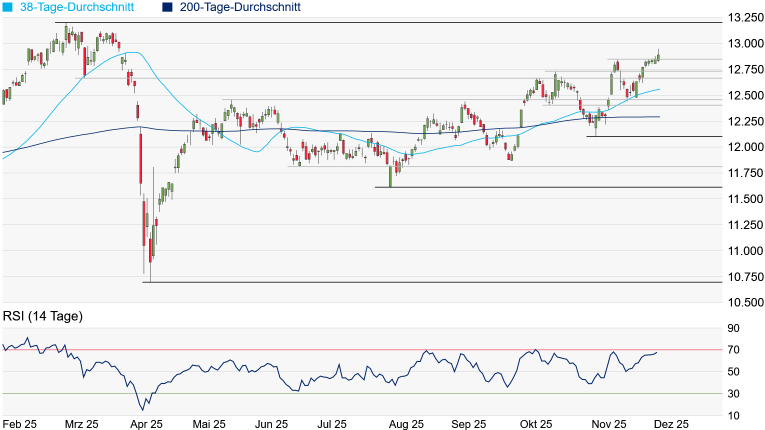Toggle the 200-Tage-Durchschnitt legend label
The width and height of the screenshot is (765, 430).
240,7
